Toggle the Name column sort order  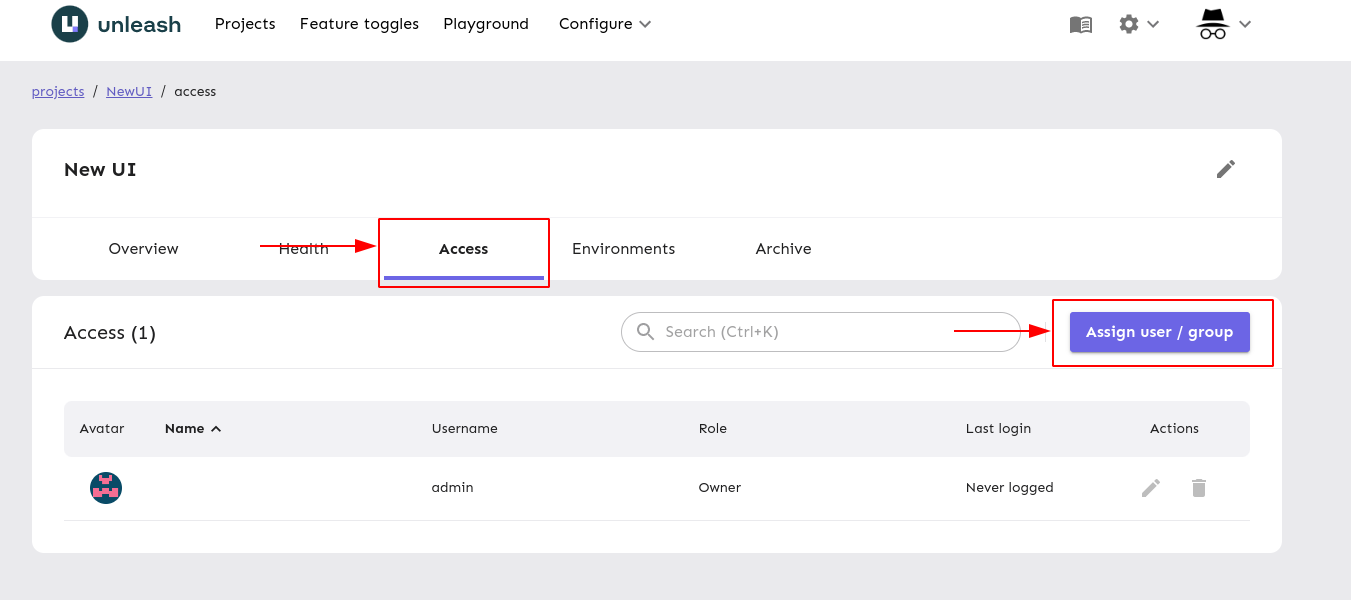[x=192, y=428]
